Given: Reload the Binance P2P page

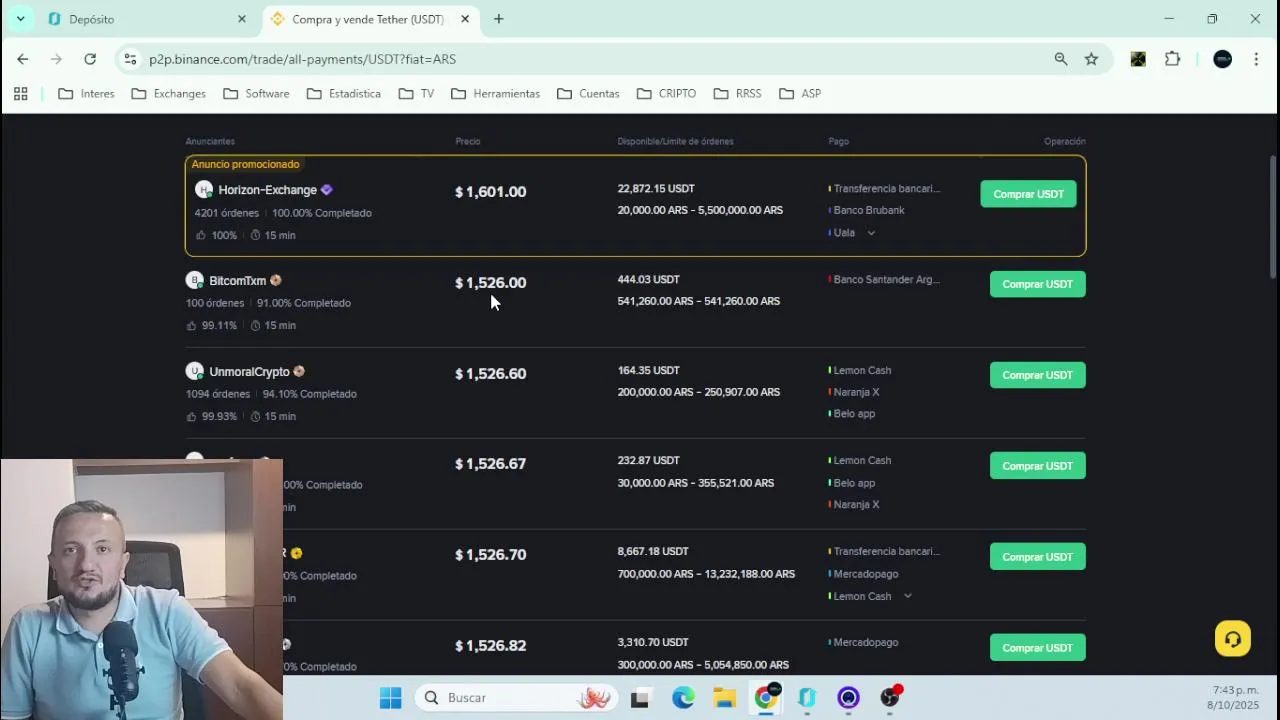Looking at the screenshot, I should (90, 59).
